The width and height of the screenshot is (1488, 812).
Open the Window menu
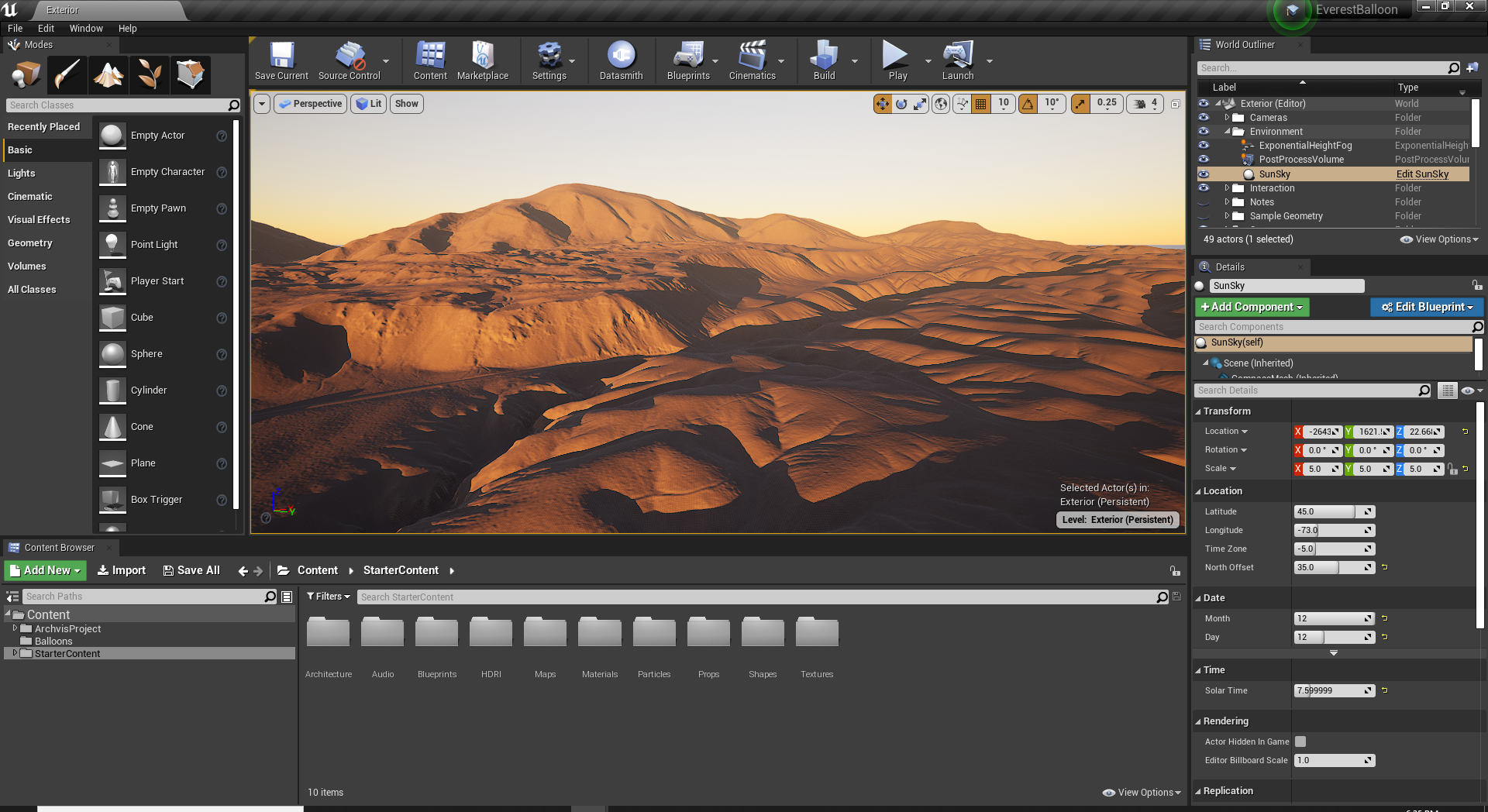[x=86, y=29]
